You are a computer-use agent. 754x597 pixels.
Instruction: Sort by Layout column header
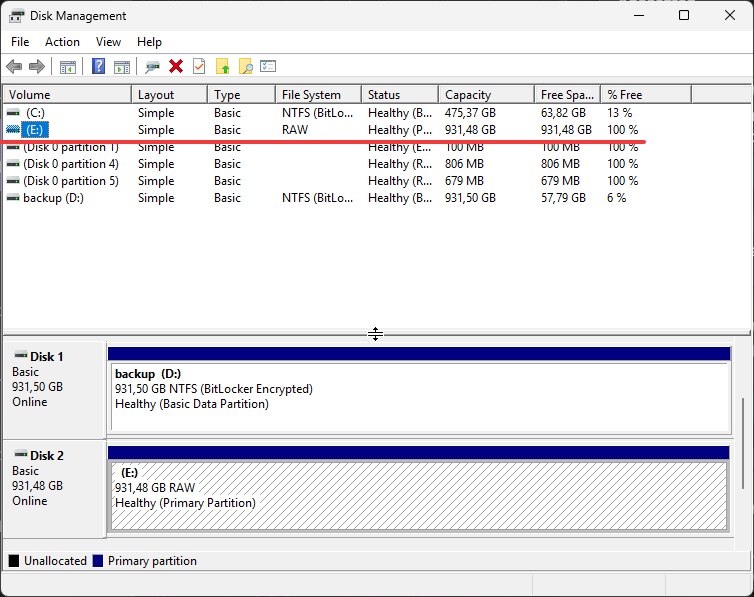click(170, 95)
